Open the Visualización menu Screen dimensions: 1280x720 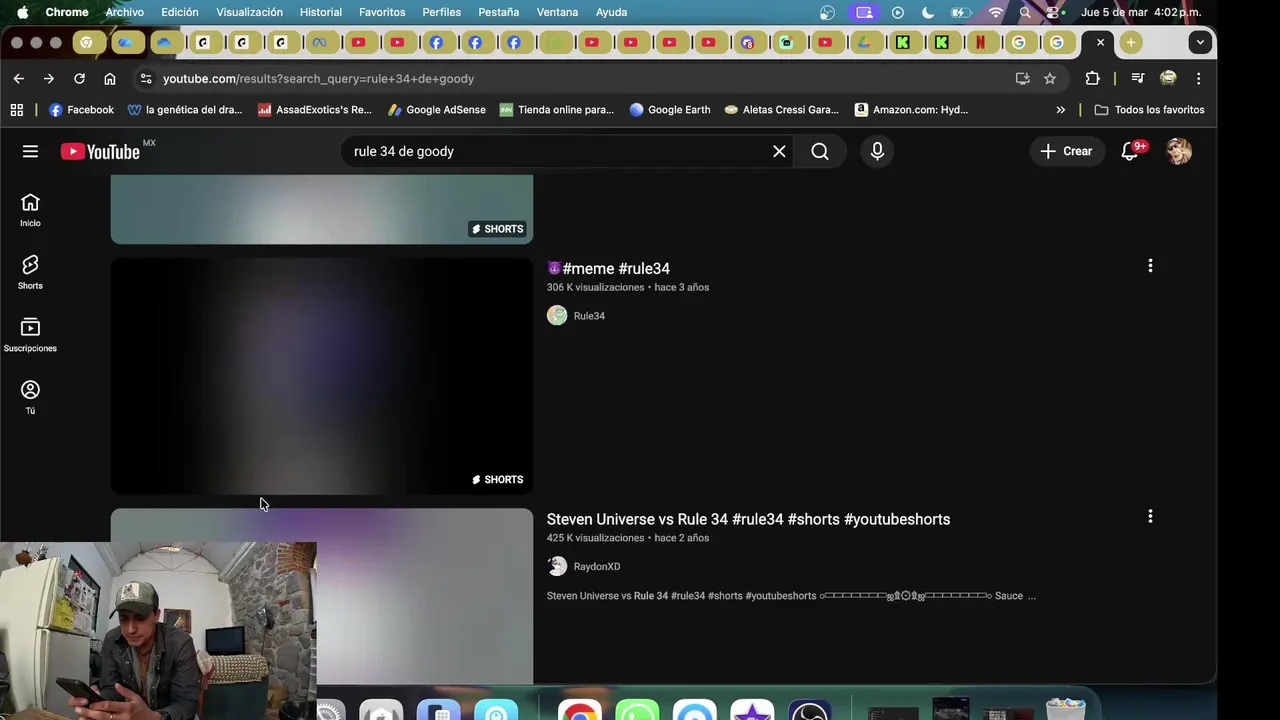tap(249, 12)
